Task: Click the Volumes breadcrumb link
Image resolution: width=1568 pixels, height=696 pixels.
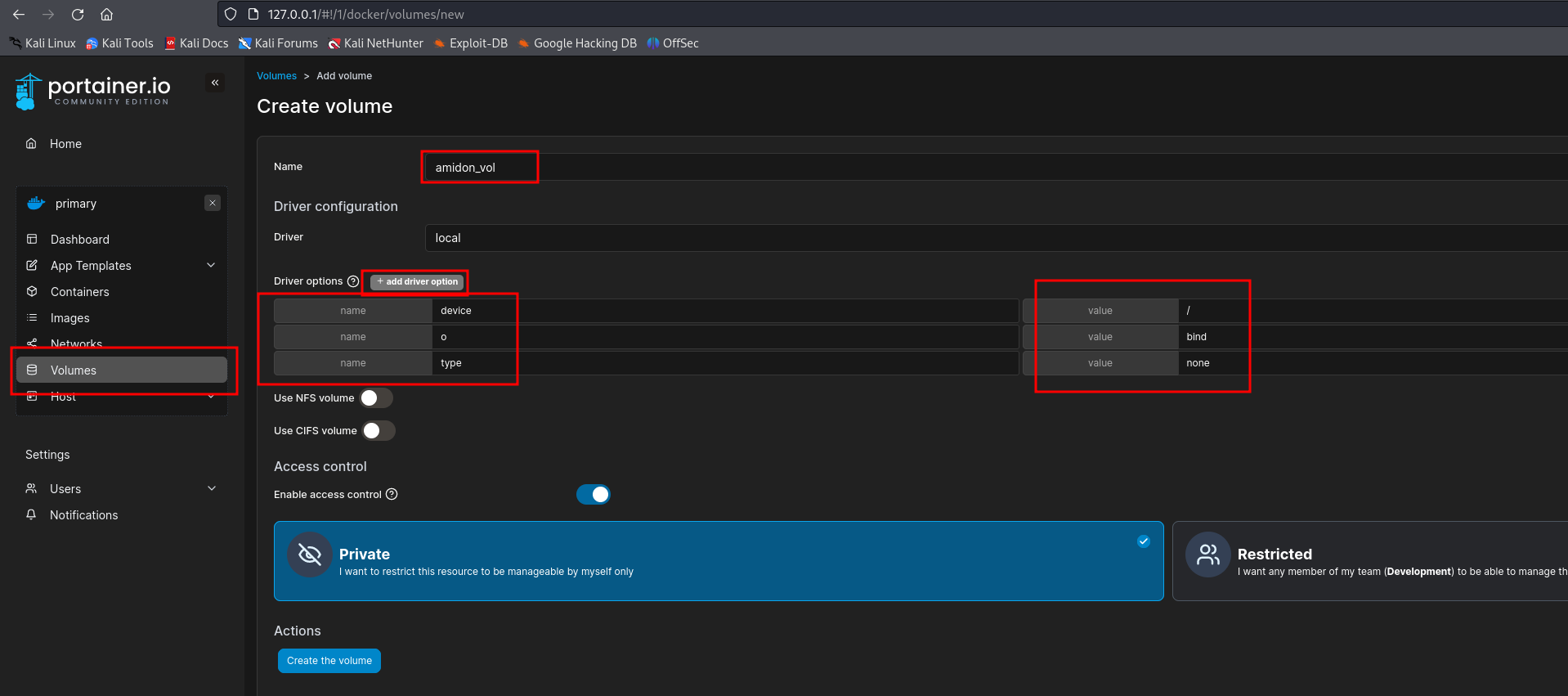Action: [276, 75]
